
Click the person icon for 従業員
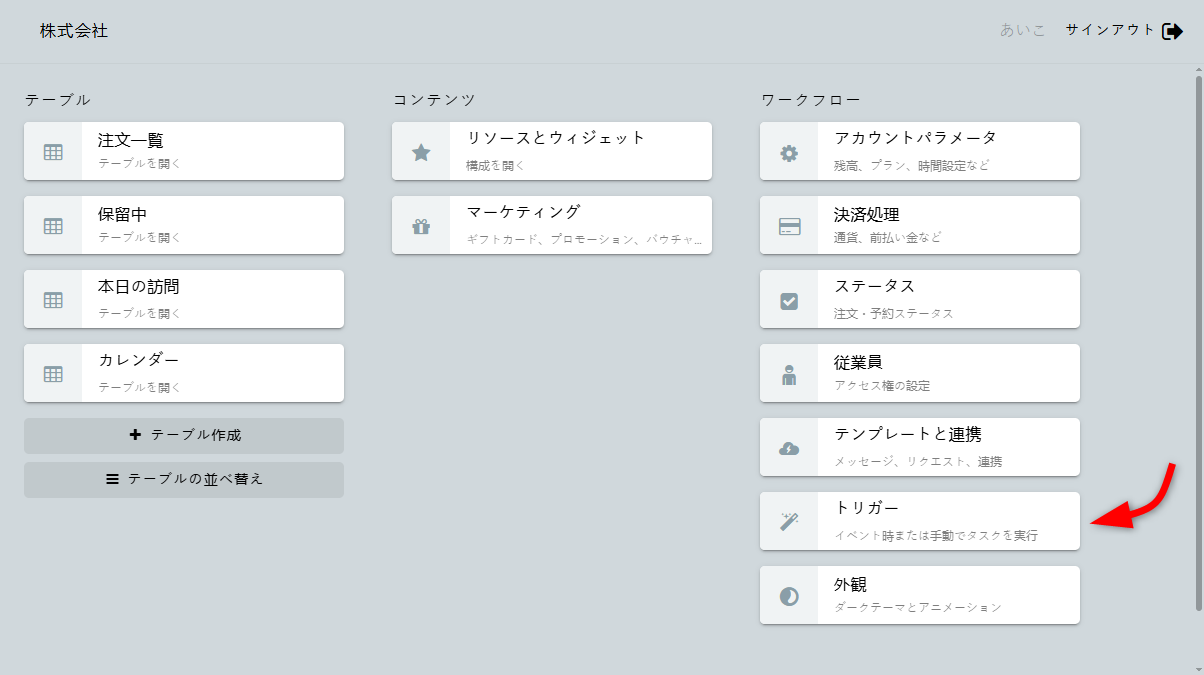789,374
